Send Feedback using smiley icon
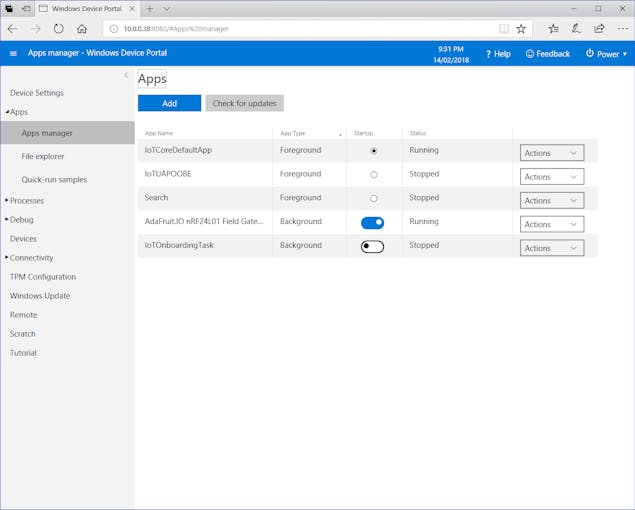 (548, 54)
